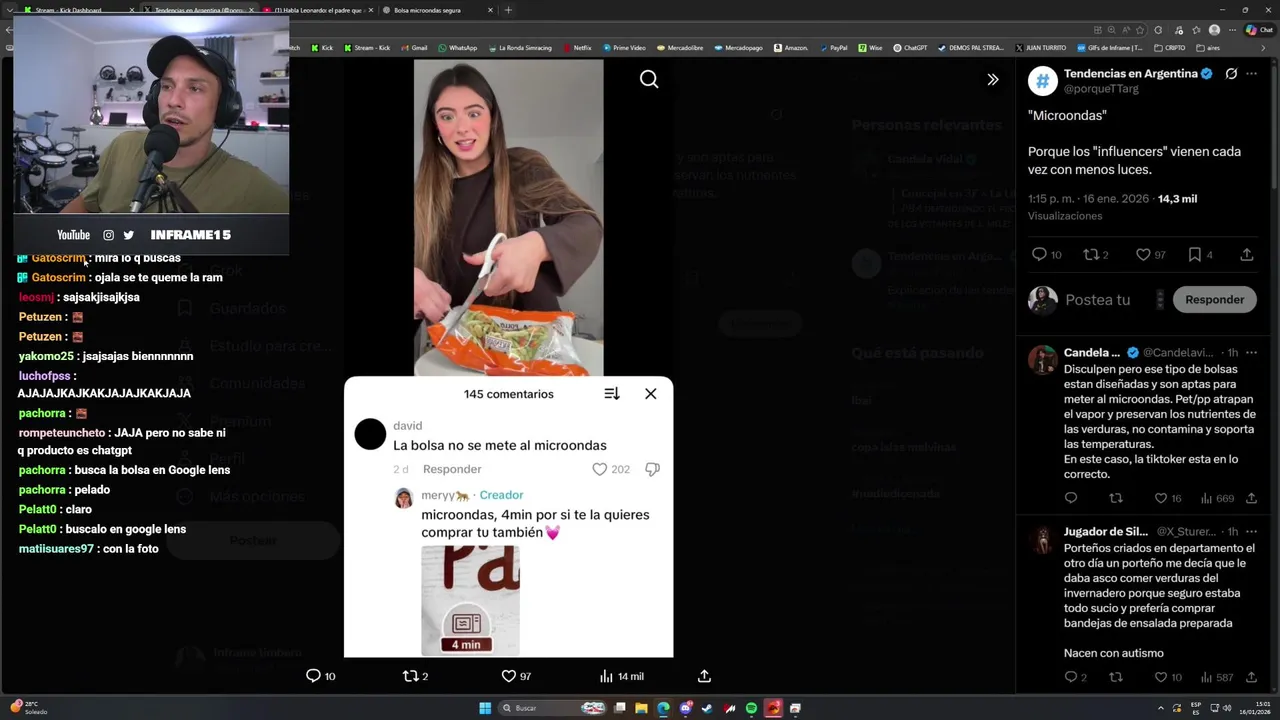Click the taskbar Buscar search box
1280x720 pixels.
pyautogui.click(x=553, y=708)
